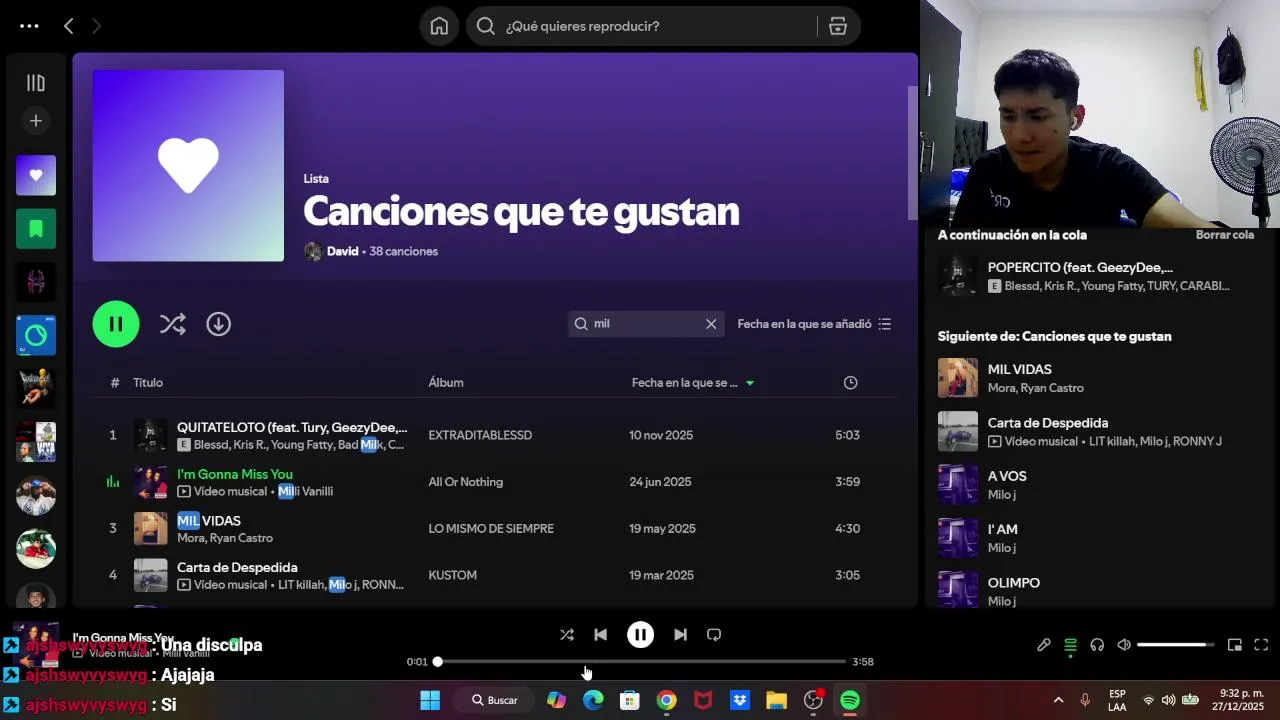Open OBS Studio from taskbar
Viewport: 1280px width, 720px height.
pos(813,700)
